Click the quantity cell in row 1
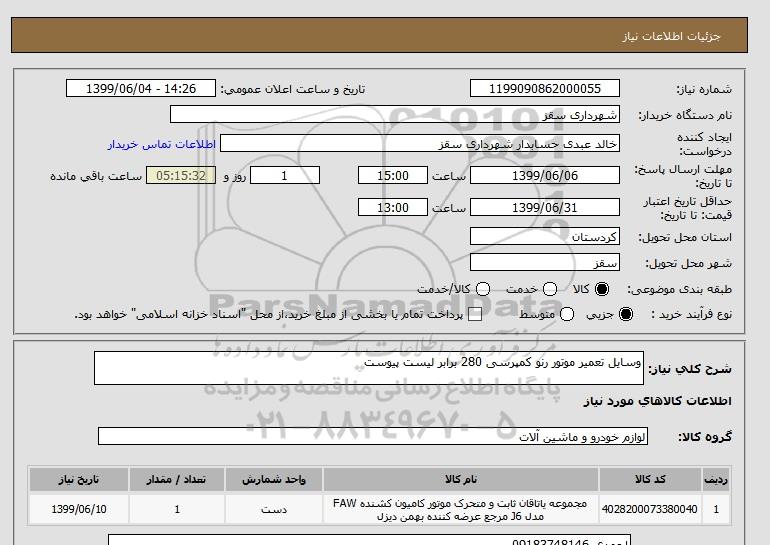This screenshot has width=770, height=545. [x=177, y=509]
